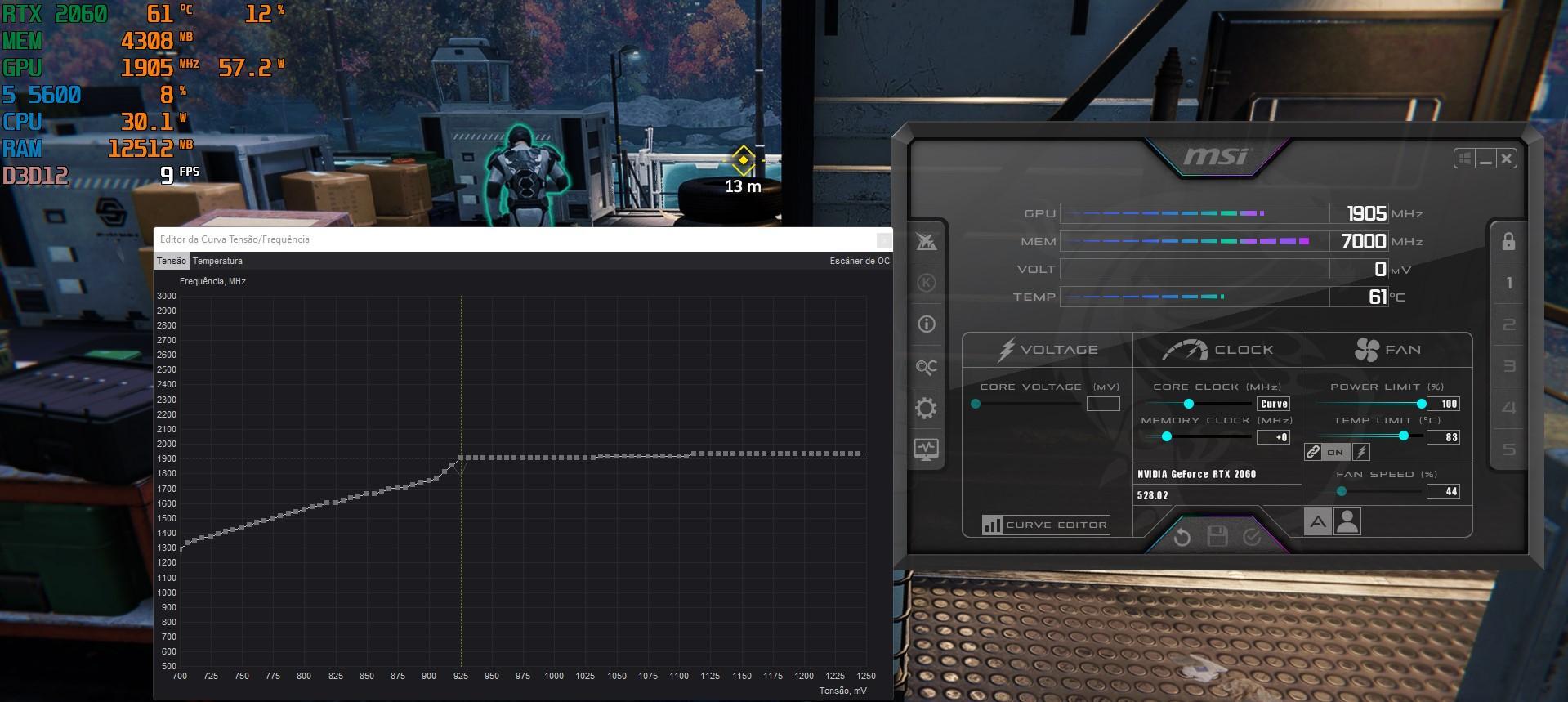Open the hardware monitor icon
Screen dimensions: 1568x702
click(926, 449)
